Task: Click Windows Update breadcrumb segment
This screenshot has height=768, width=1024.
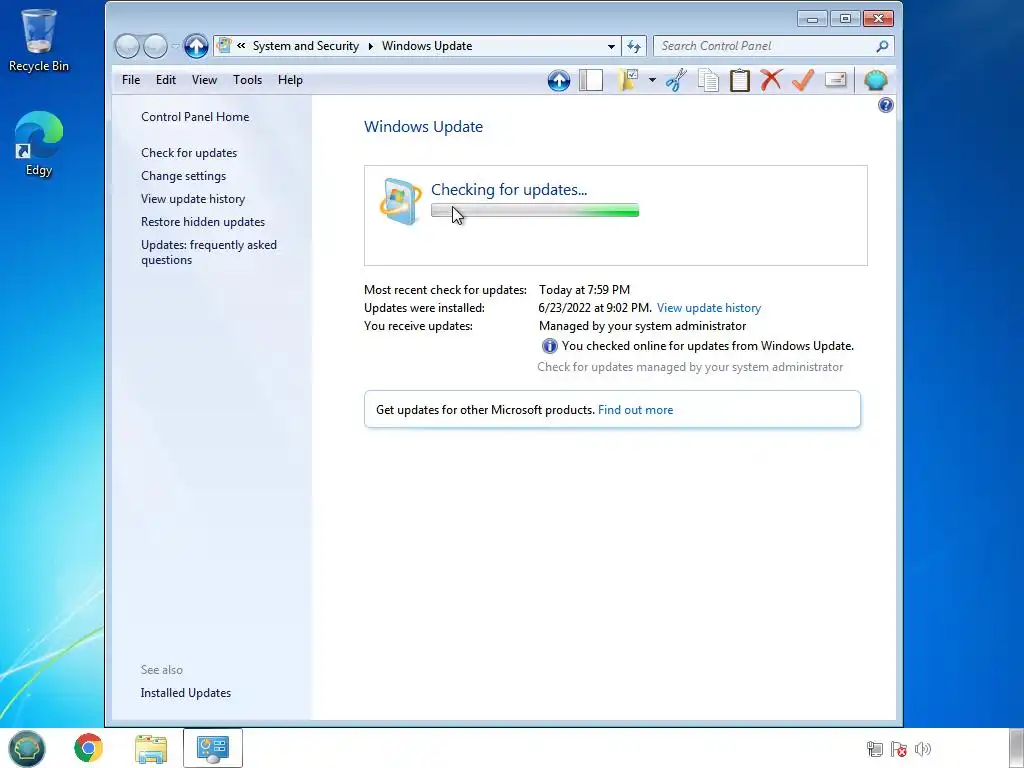Action: (x=426, y=46)
